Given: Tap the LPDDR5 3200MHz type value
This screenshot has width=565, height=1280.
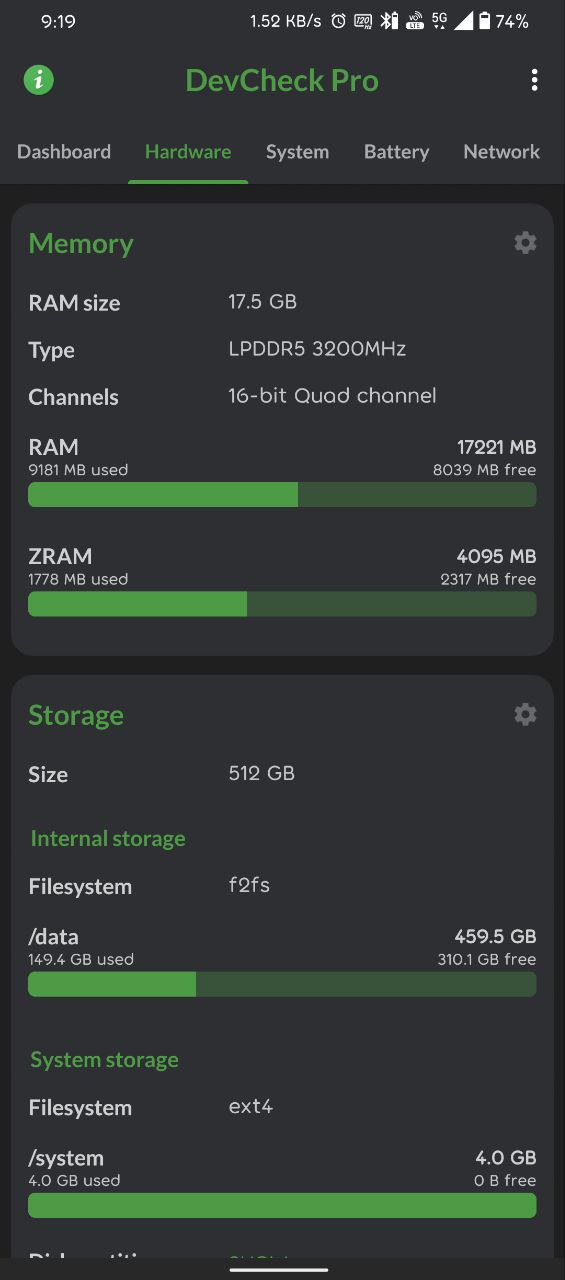Looking at the screenshot, I should click(x=317, y=349).
